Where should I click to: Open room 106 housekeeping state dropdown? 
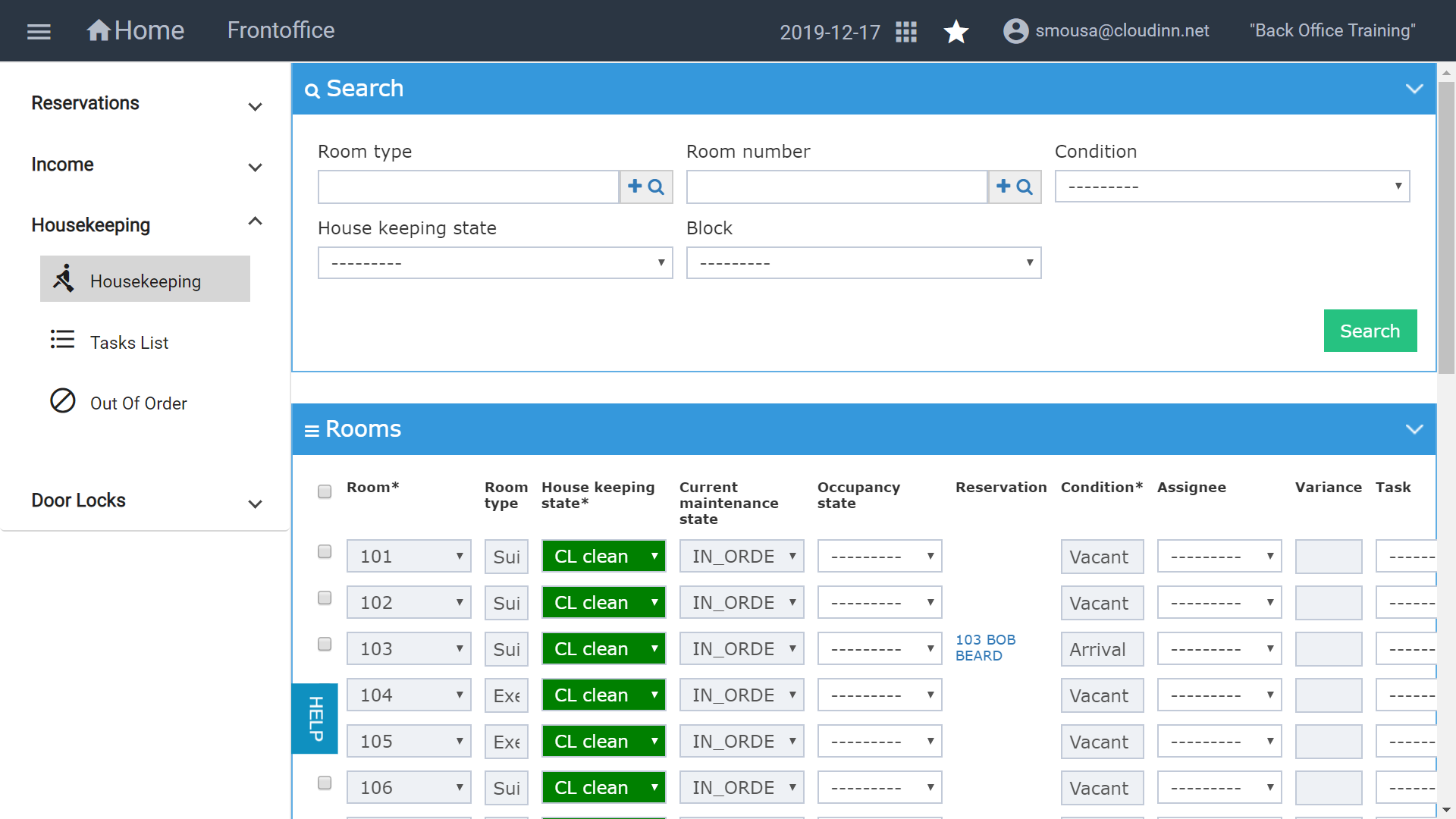tap(604, 788)
